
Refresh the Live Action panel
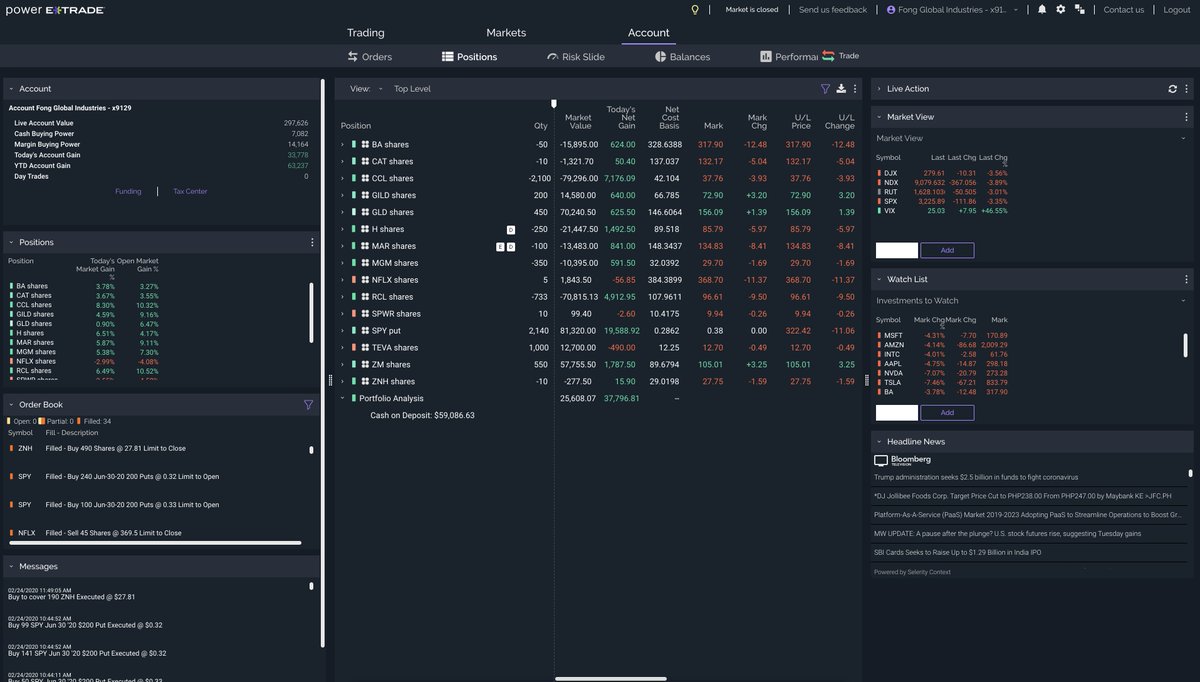pyautogui.click(x=1173, y=88)
